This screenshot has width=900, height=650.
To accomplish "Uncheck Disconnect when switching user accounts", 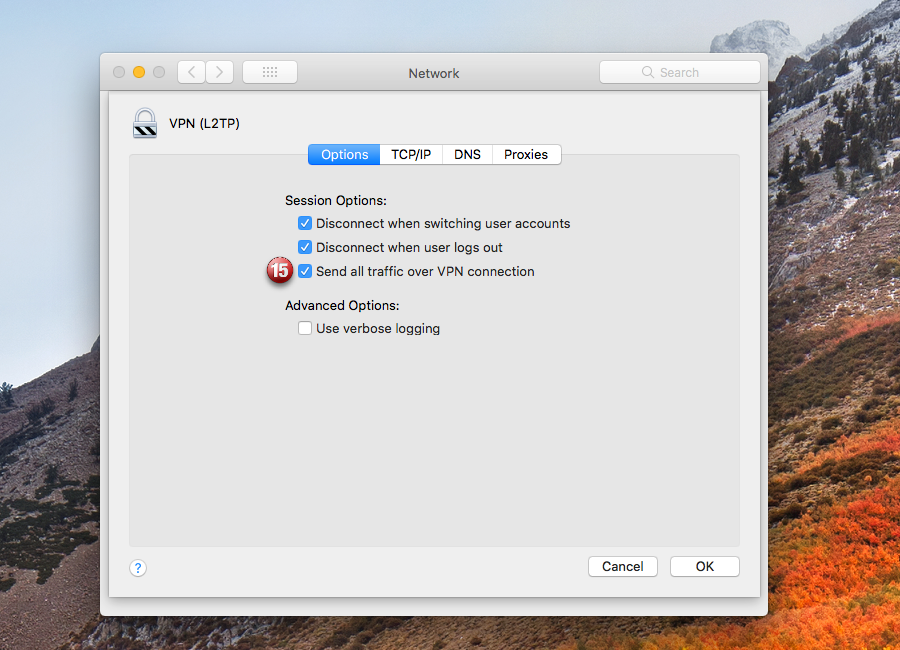I will (x=305, y=223).
